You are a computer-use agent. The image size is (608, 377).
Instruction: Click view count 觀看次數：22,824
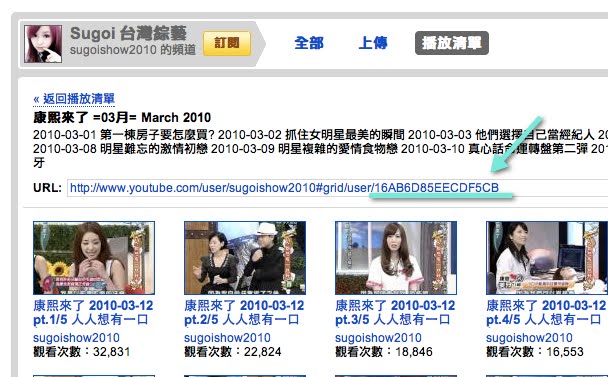[232, 352]
